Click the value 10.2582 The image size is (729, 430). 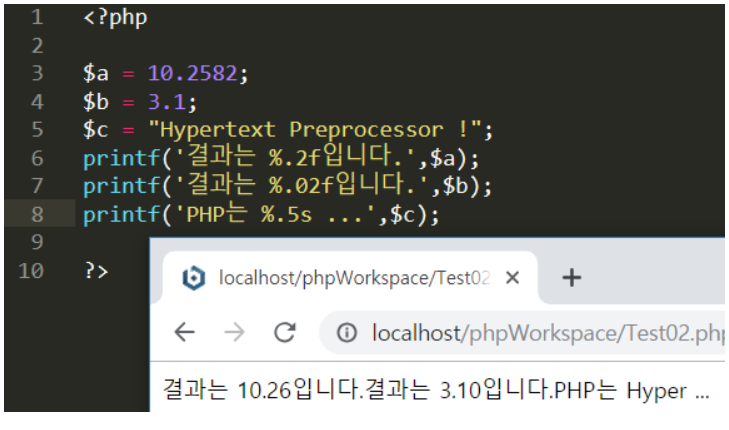point(192,73)
